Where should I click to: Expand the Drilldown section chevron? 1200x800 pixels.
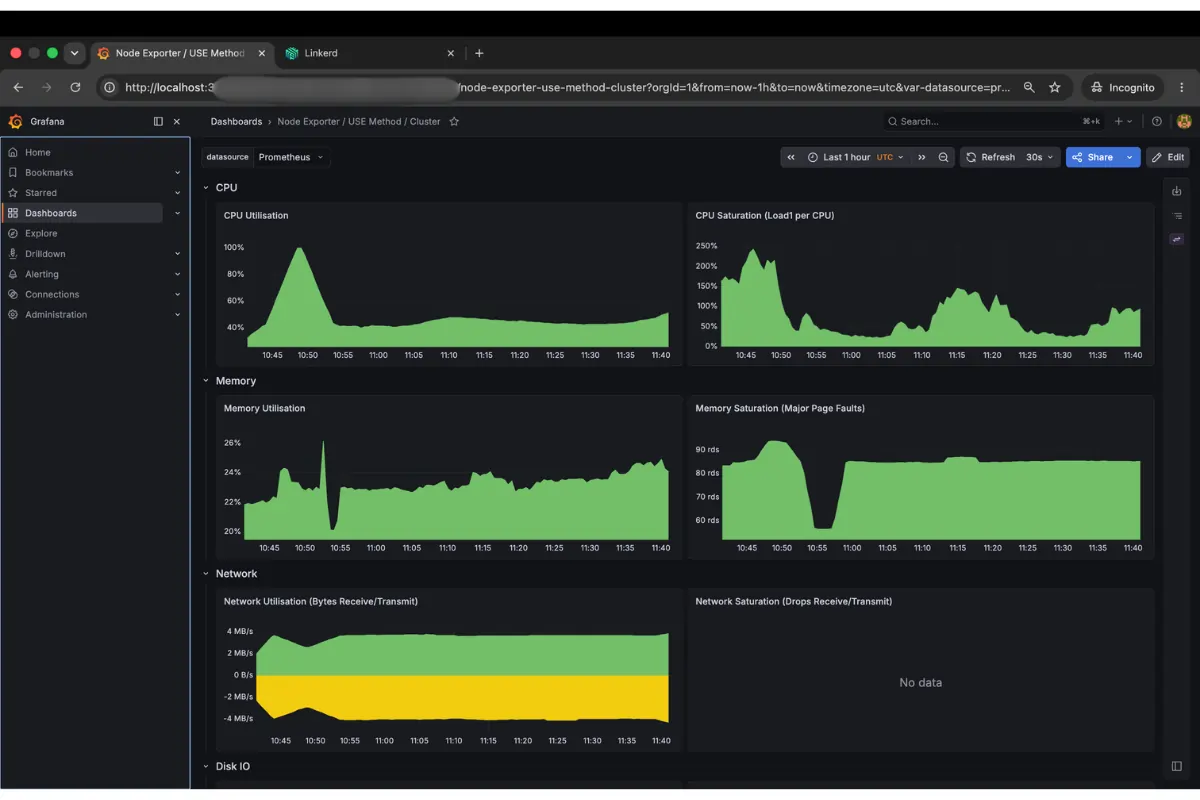[177, 253]
